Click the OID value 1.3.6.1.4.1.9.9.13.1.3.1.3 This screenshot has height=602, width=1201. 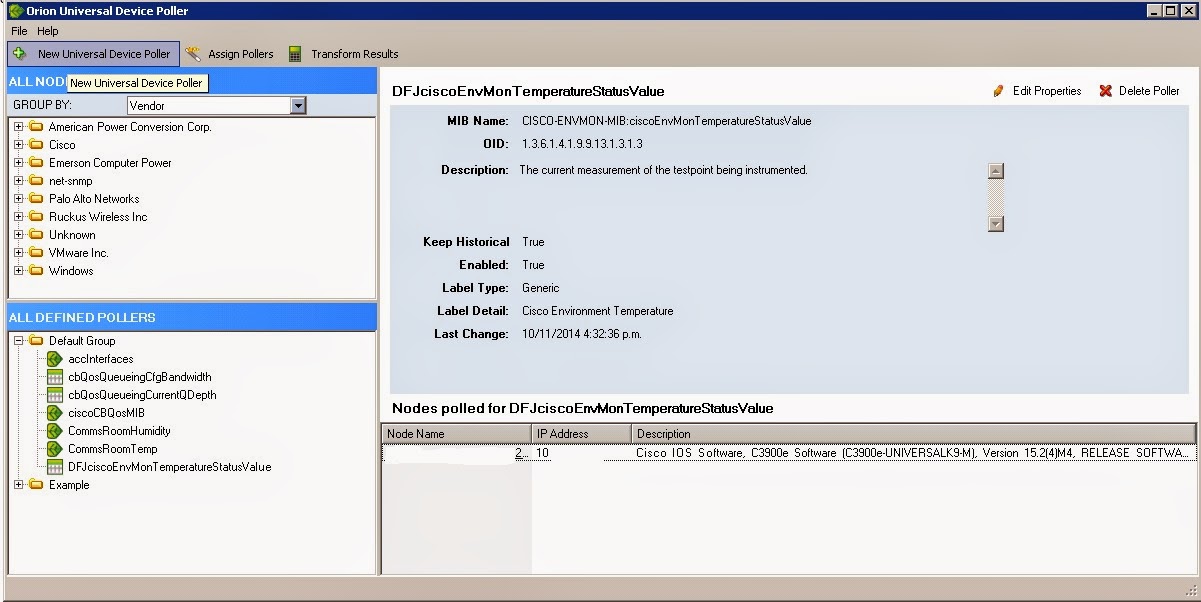point(582,144)
